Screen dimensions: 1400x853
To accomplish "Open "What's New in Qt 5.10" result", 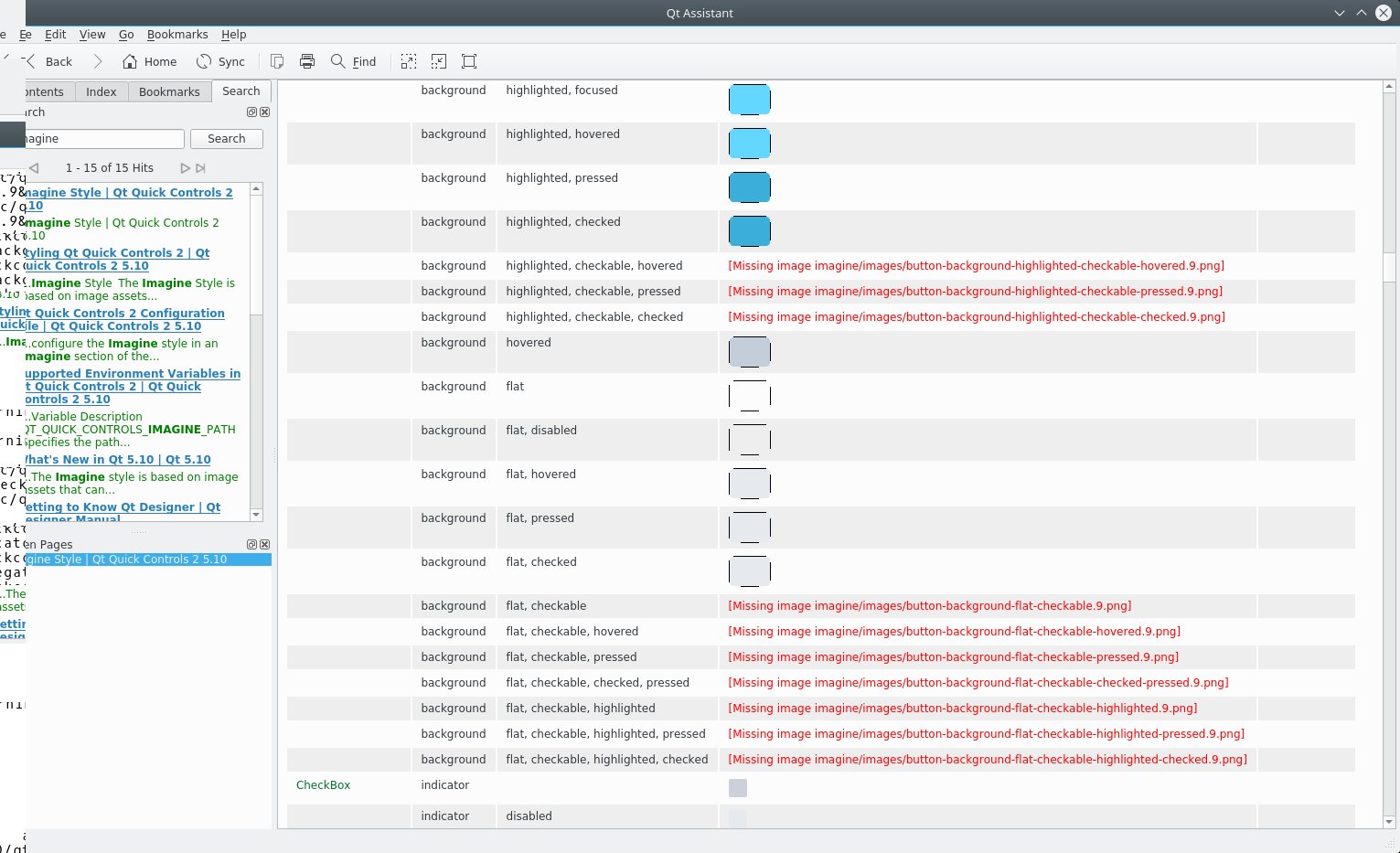I will tap(118, 460).
